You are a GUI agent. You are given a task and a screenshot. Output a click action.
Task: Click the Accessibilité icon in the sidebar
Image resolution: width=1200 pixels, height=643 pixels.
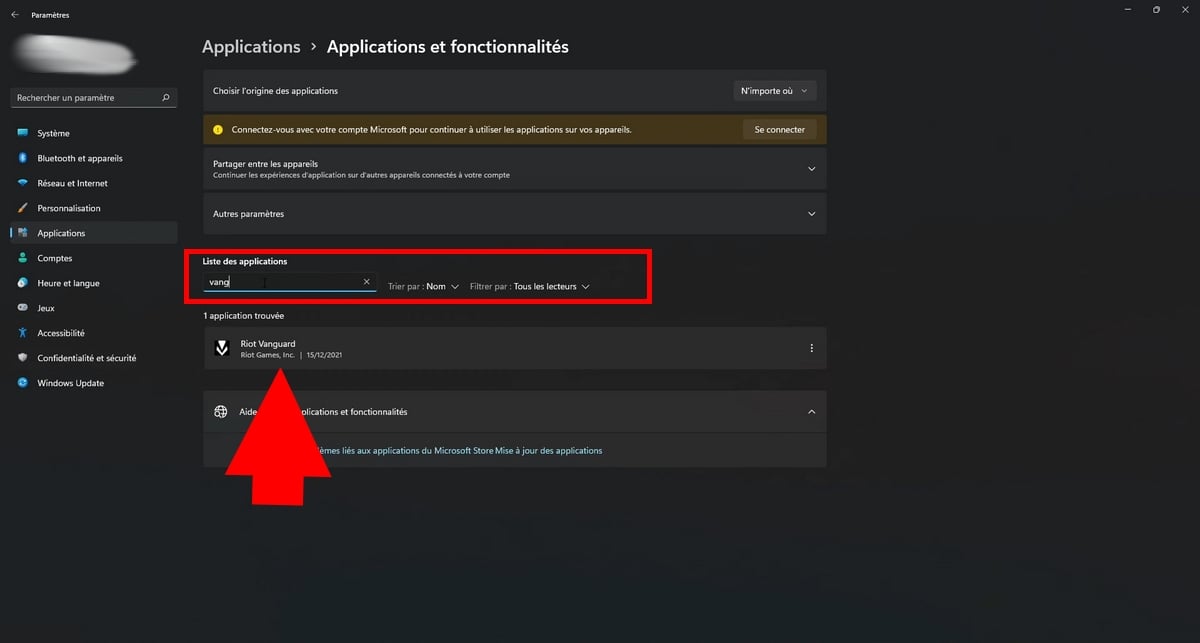tap(23, 333)
